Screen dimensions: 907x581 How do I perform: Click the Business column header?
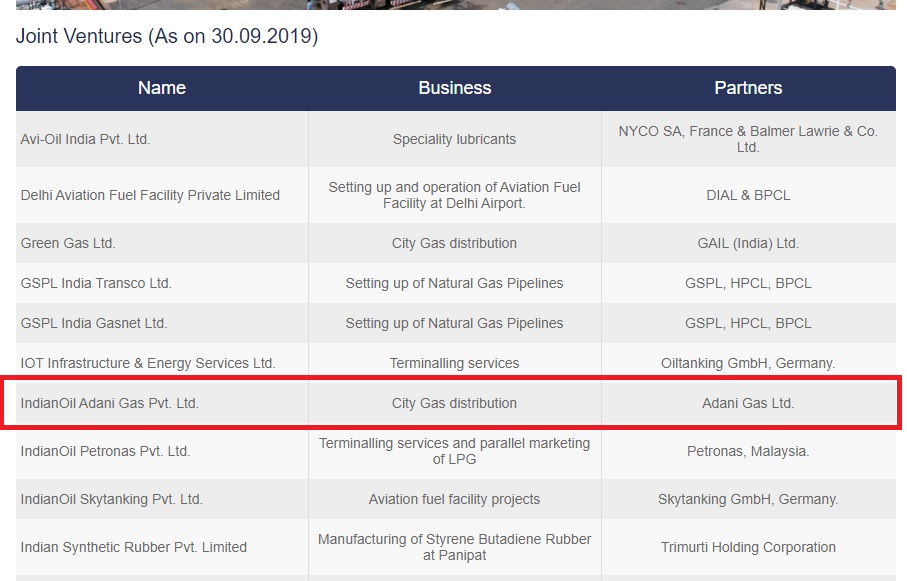[x=455, y=88]
